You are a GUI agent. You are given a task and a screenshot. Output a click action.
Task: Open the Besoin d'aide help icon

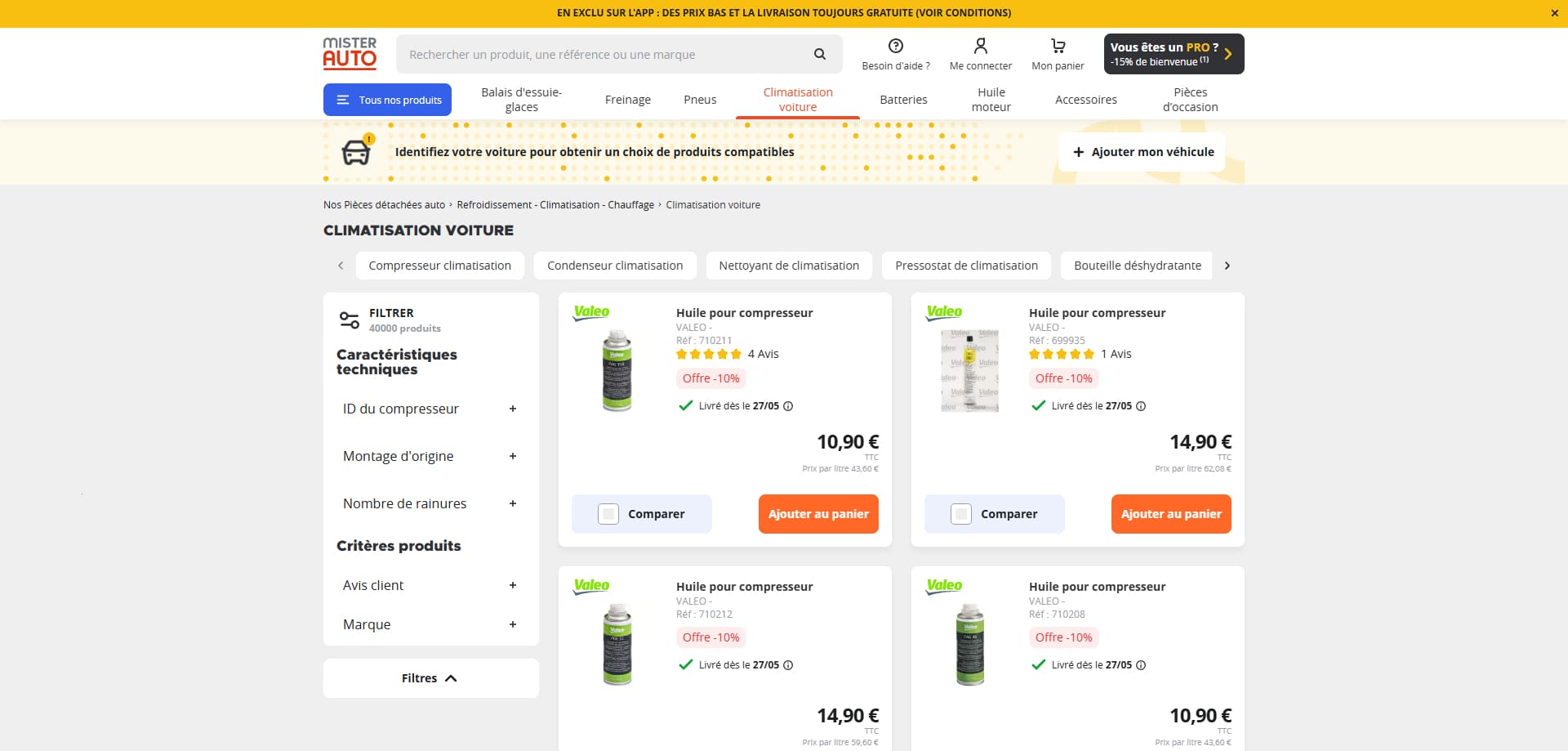tap(896, 46)
